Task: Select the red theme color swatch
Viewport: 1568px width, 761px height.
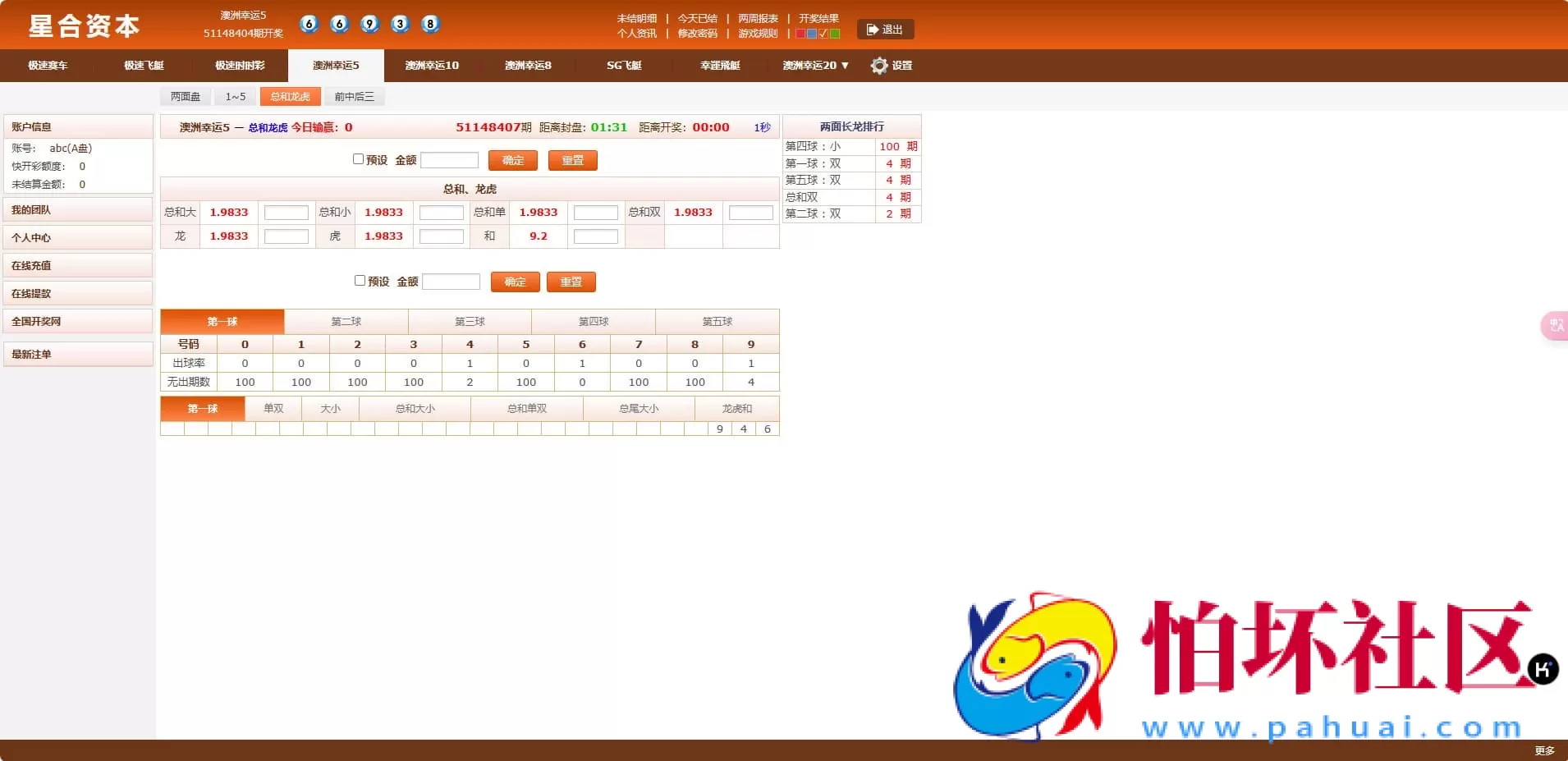Action: [800, 34]
